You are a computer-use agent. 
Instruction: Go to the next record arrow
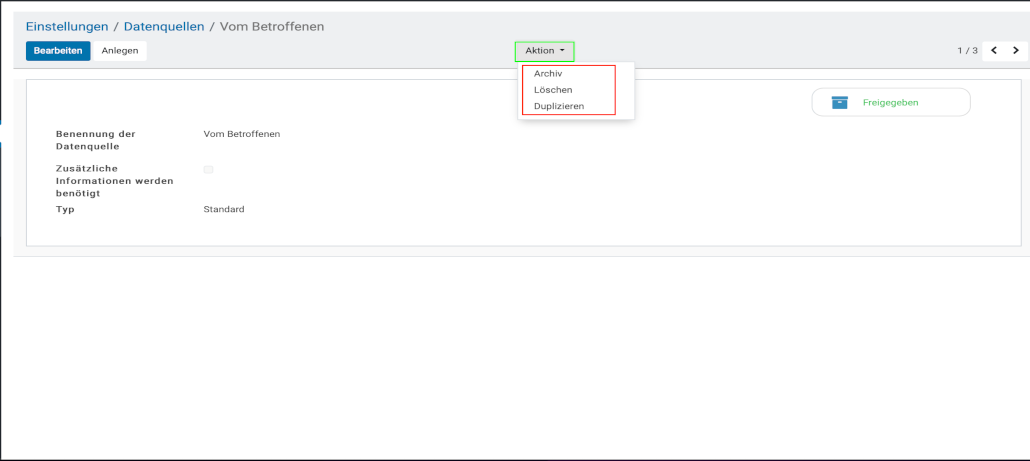click(1016, 51)
